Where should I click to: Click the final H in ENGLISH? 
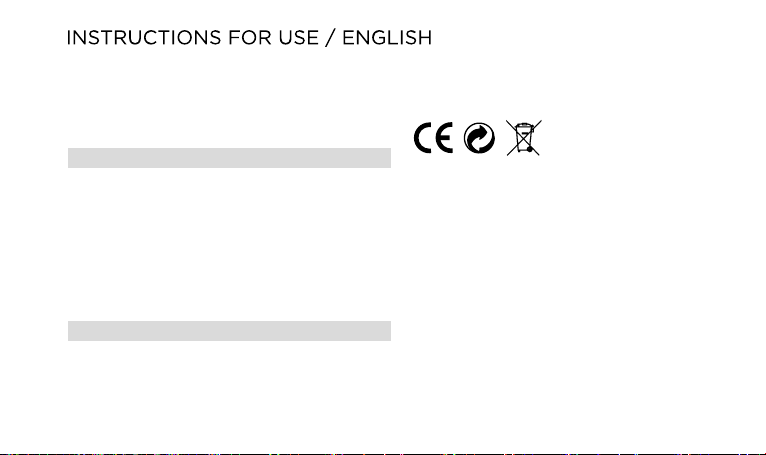coord(426,38)
